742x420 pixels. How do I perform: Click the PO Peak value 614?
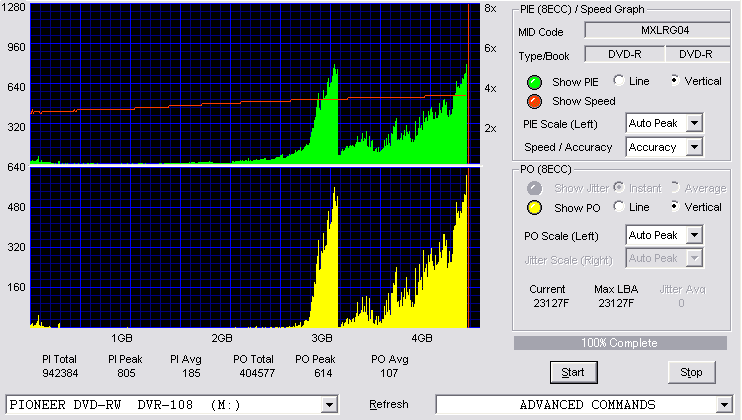[323, 373]
